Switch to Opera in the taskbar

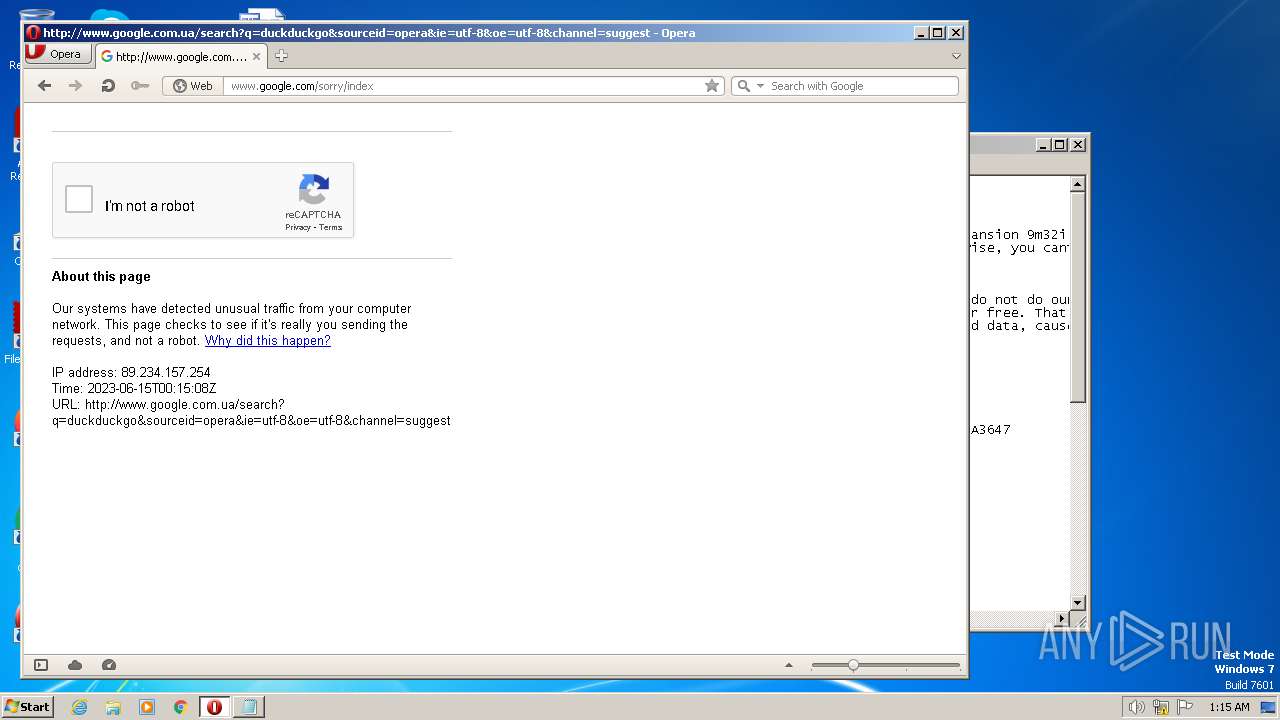coord(215,707)
